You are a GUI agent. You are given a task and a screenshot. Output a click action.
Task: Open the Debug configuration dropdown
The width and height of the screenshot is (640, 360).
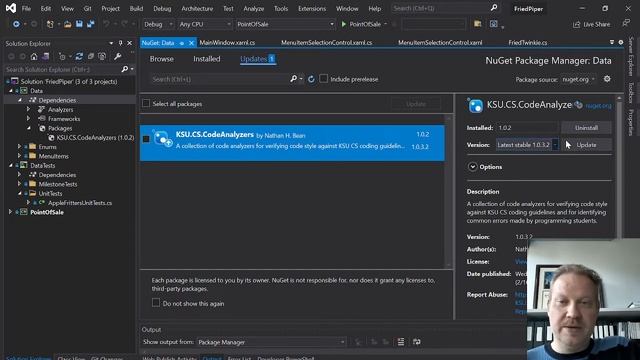[x=158, y=24]
